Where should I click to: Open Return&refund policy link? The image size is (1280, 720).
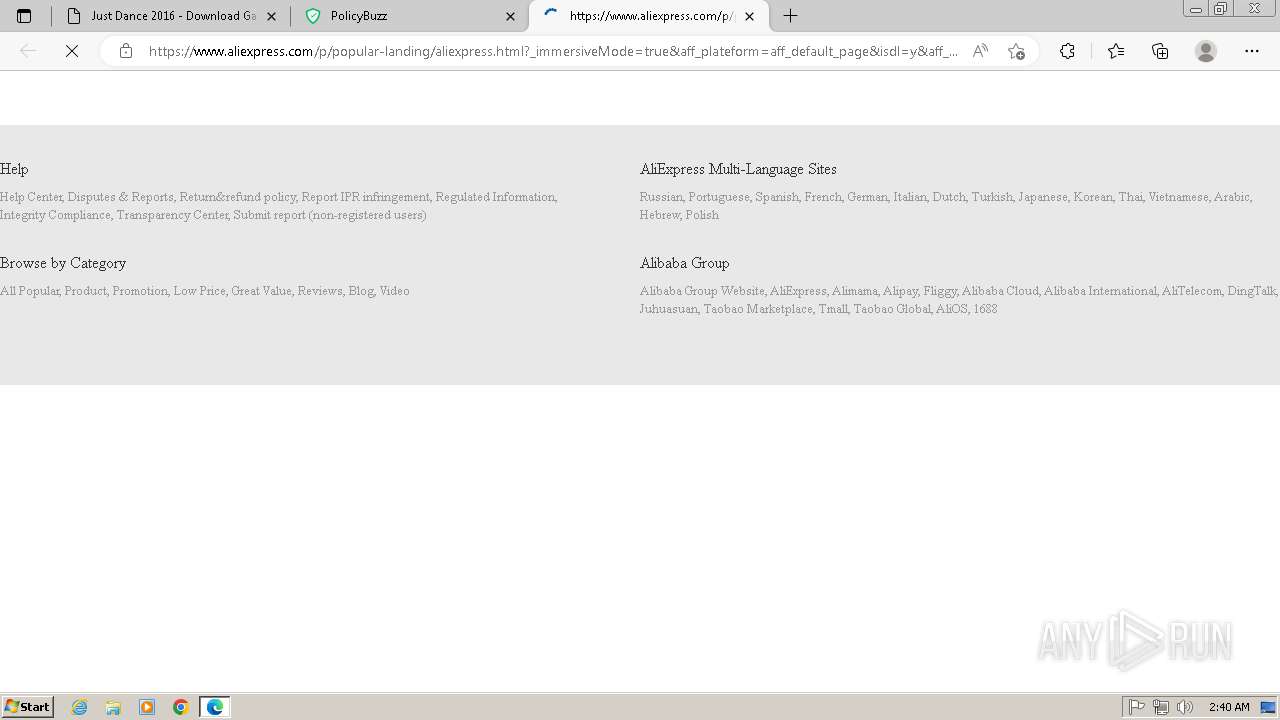pos(238,197)
